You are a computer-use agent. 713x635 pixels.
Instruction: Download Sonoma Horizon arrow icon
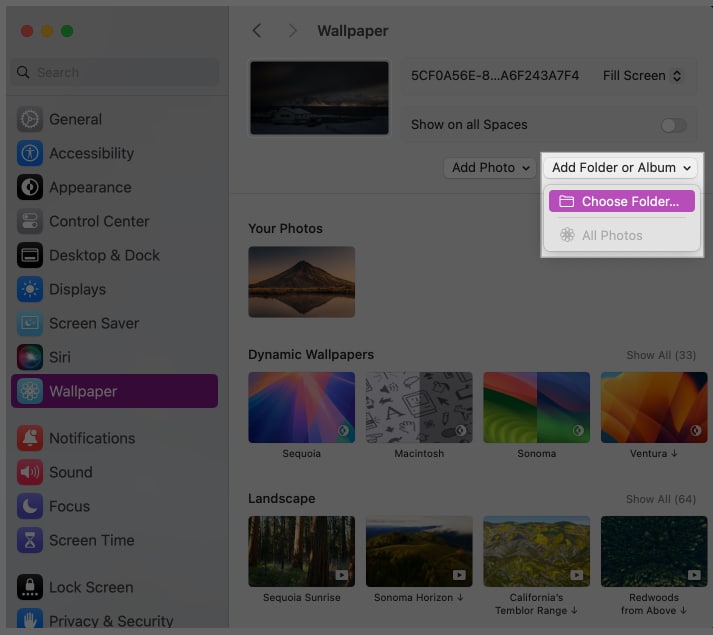point(460,597)
